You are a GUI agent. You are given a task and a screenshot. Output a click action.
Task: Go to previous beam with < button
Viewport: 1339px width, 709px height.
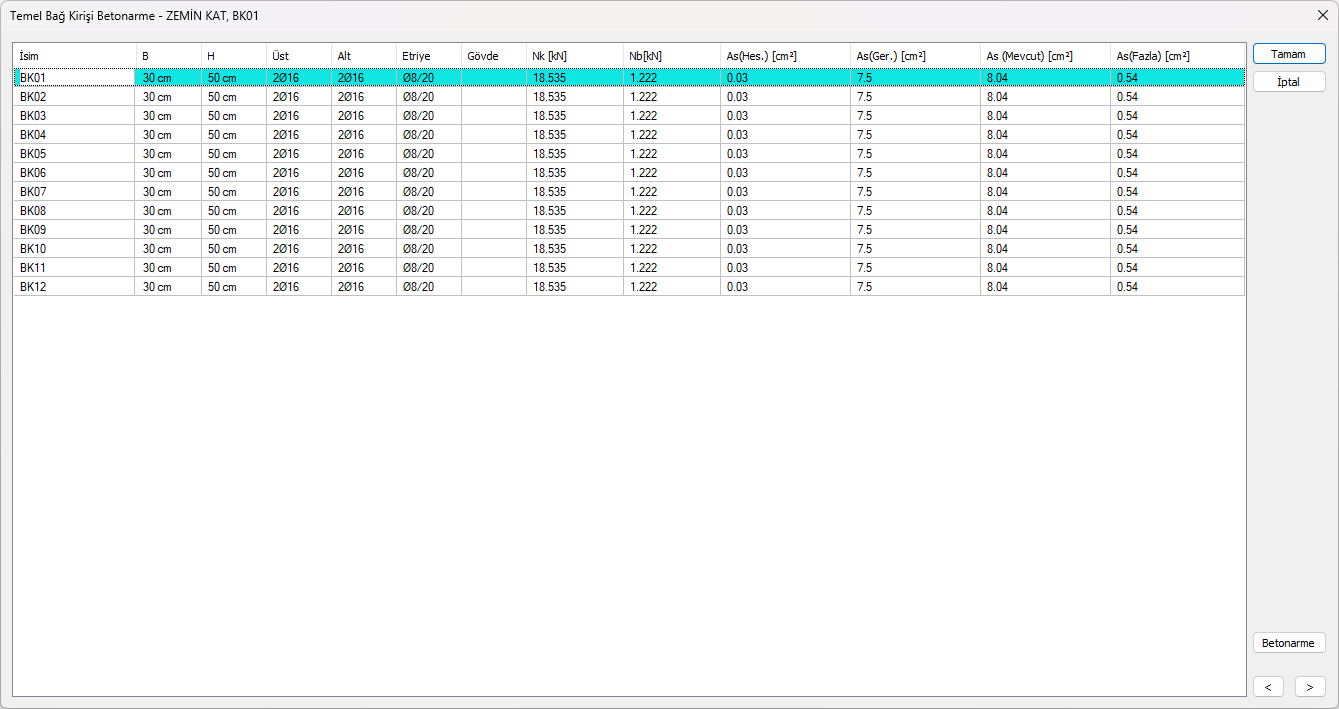pyautogui.click(x=1268, y=687)
